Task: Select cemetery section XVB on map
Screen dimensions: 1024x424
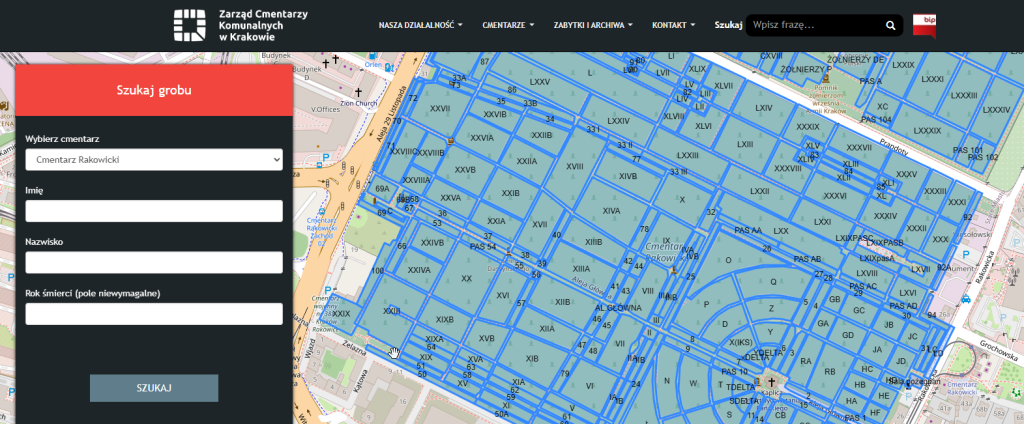Action: pos(487,338)
